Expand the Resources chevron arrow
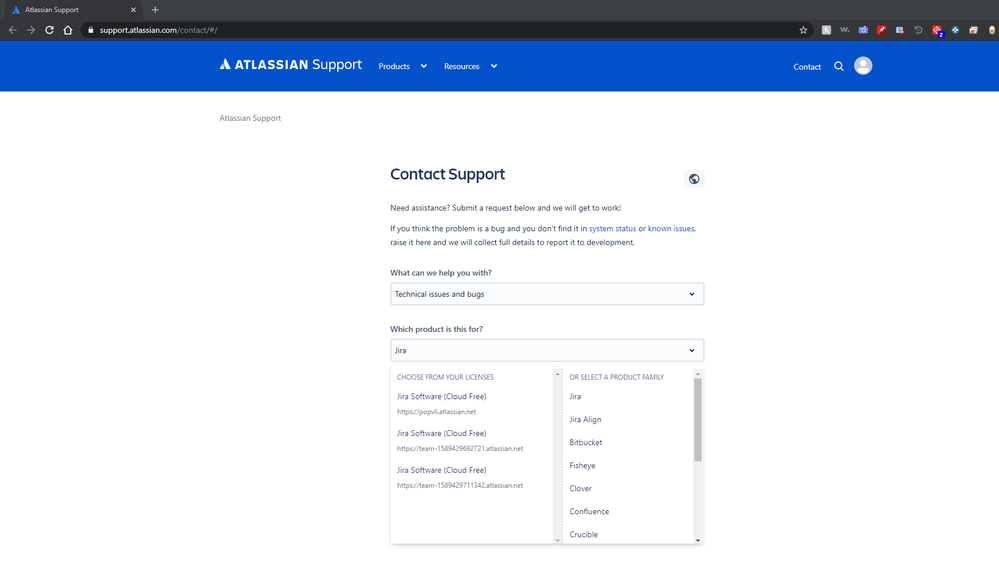The height and width of the screenshot is (562, 999). click(494, 66)
